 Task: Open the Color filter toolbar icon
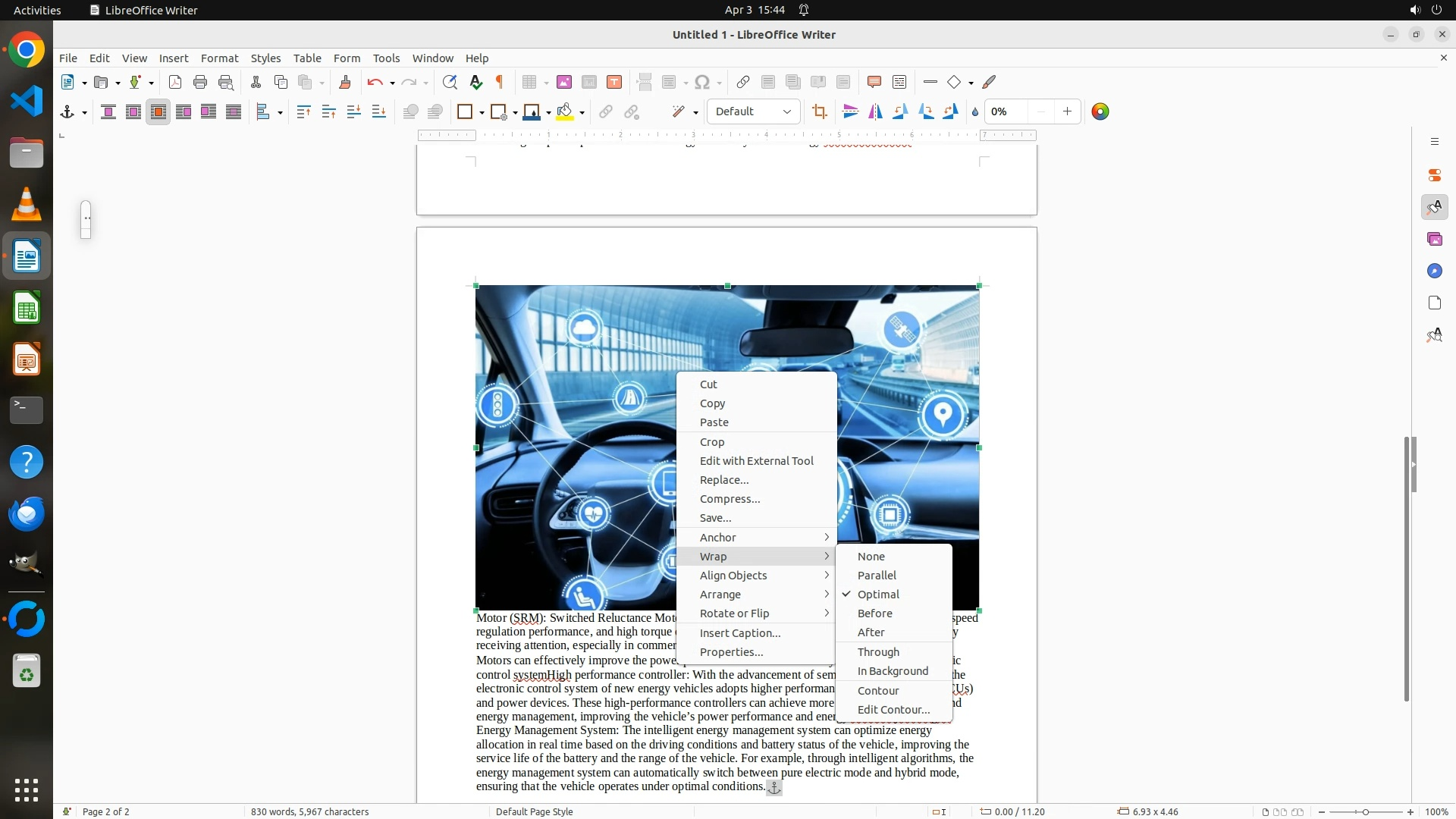coord(1100,112)
